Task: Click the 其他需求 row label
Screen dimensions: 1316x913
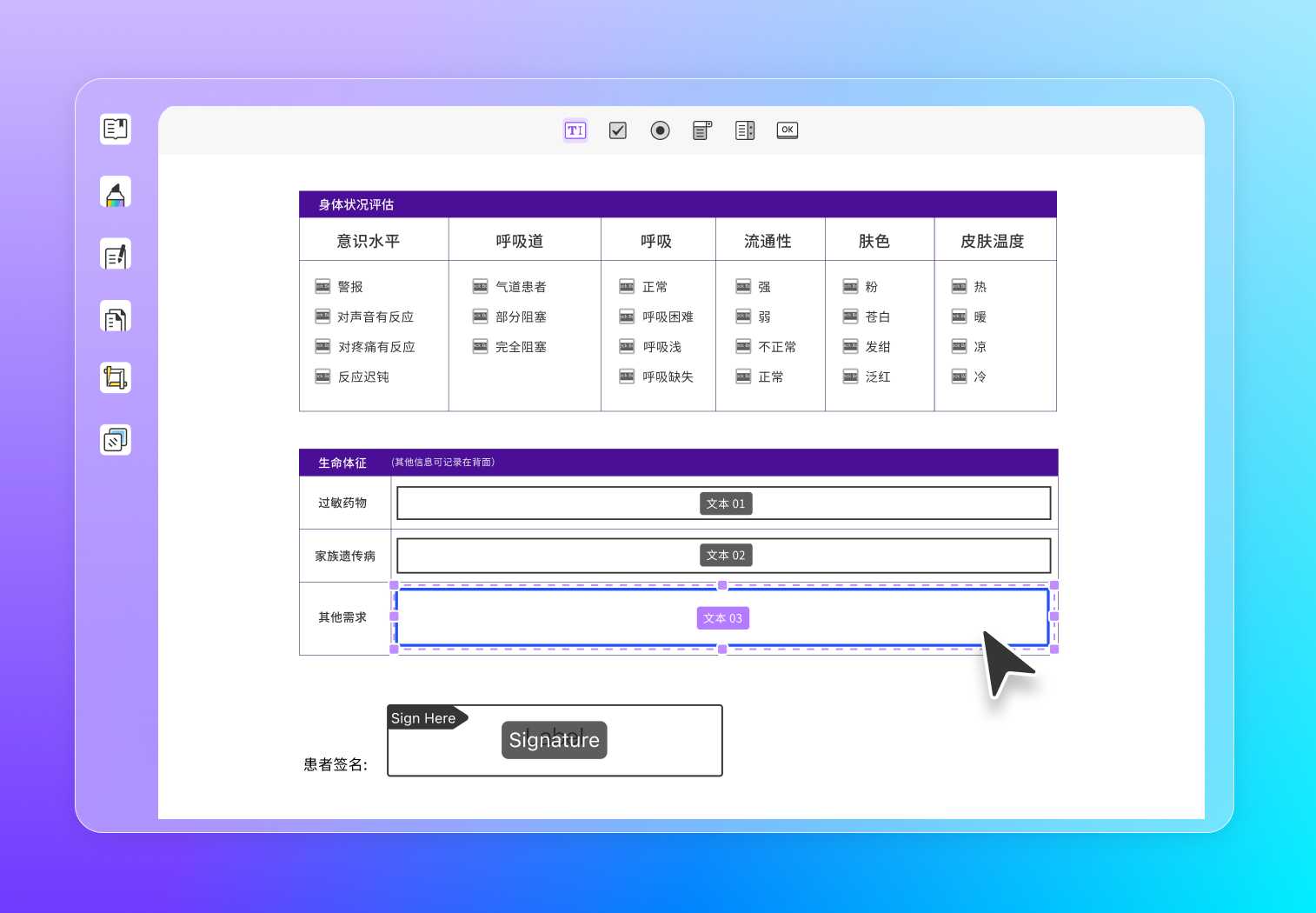Action: (x=342, y=617)
